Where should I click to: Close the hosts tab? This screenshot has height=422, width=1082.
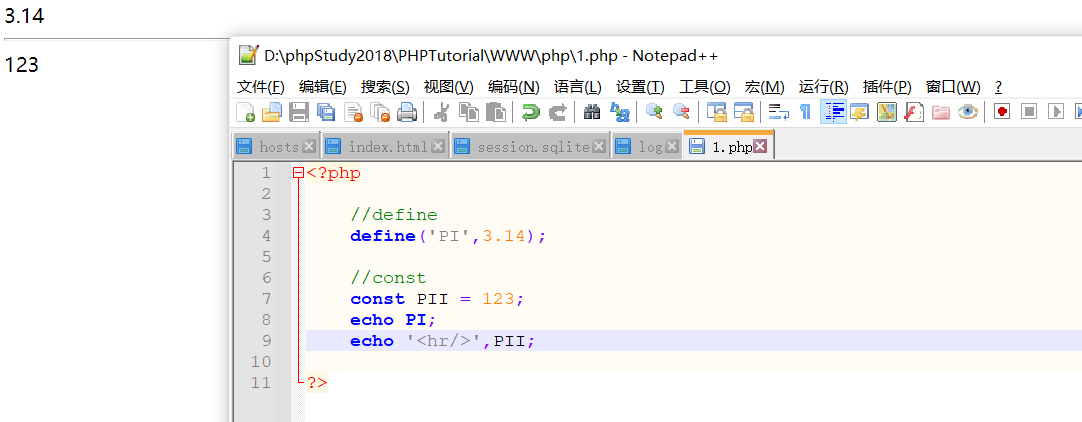tap(309, 146)
